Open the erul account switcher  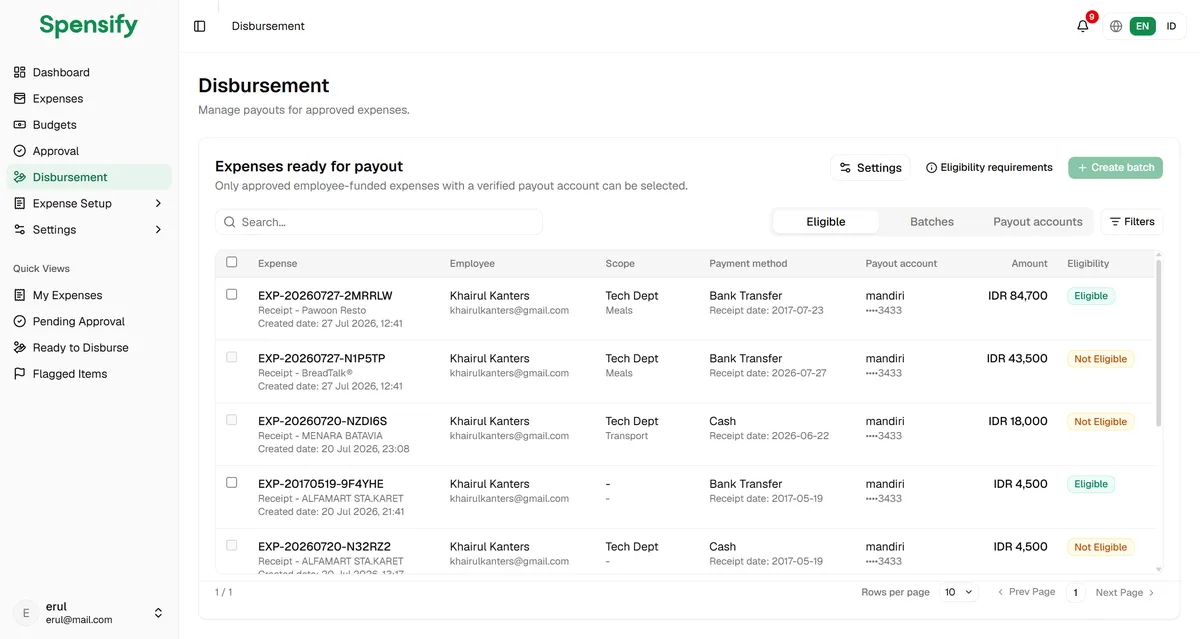click(x=89, y=612)
